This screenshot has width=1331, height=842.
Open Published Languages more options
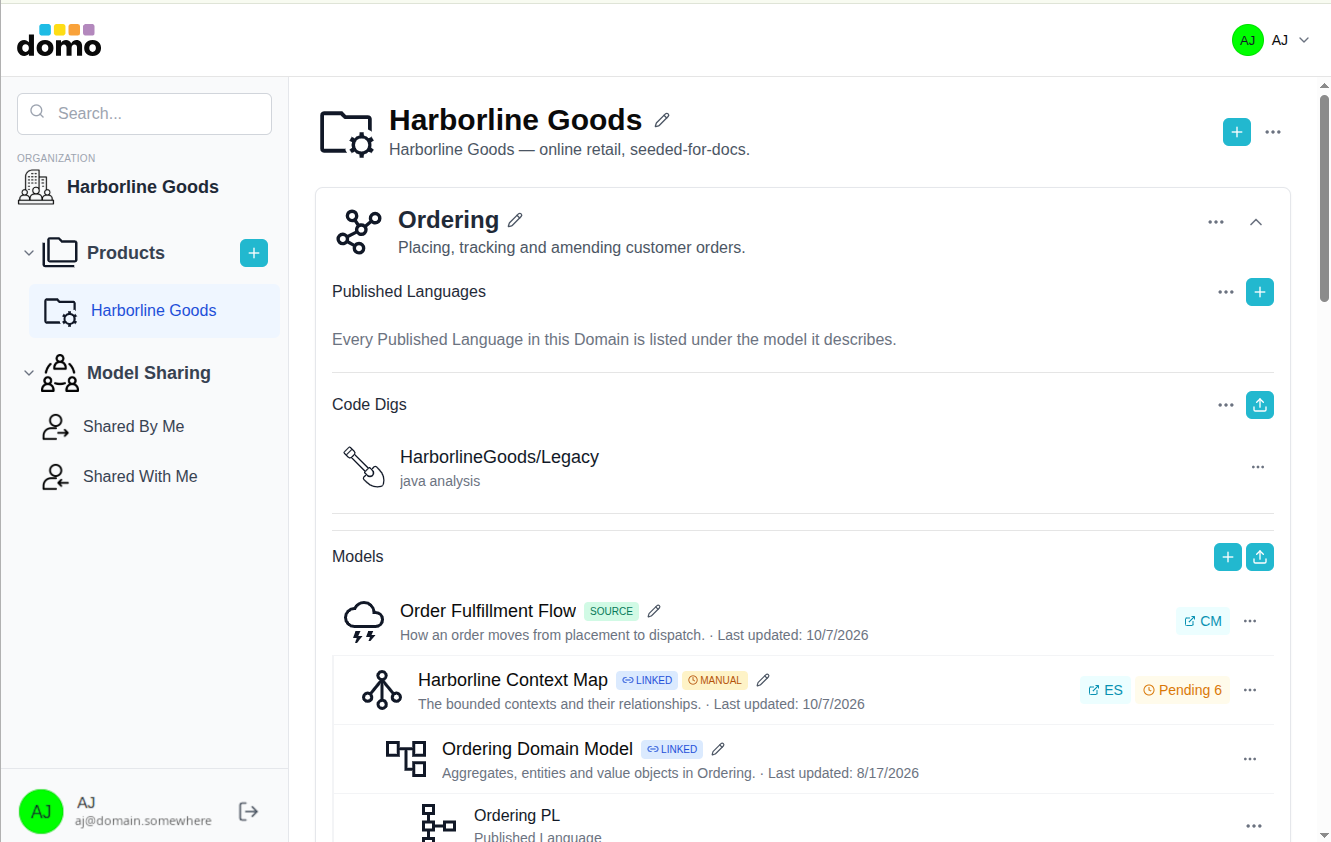[x=1226, y=292]
